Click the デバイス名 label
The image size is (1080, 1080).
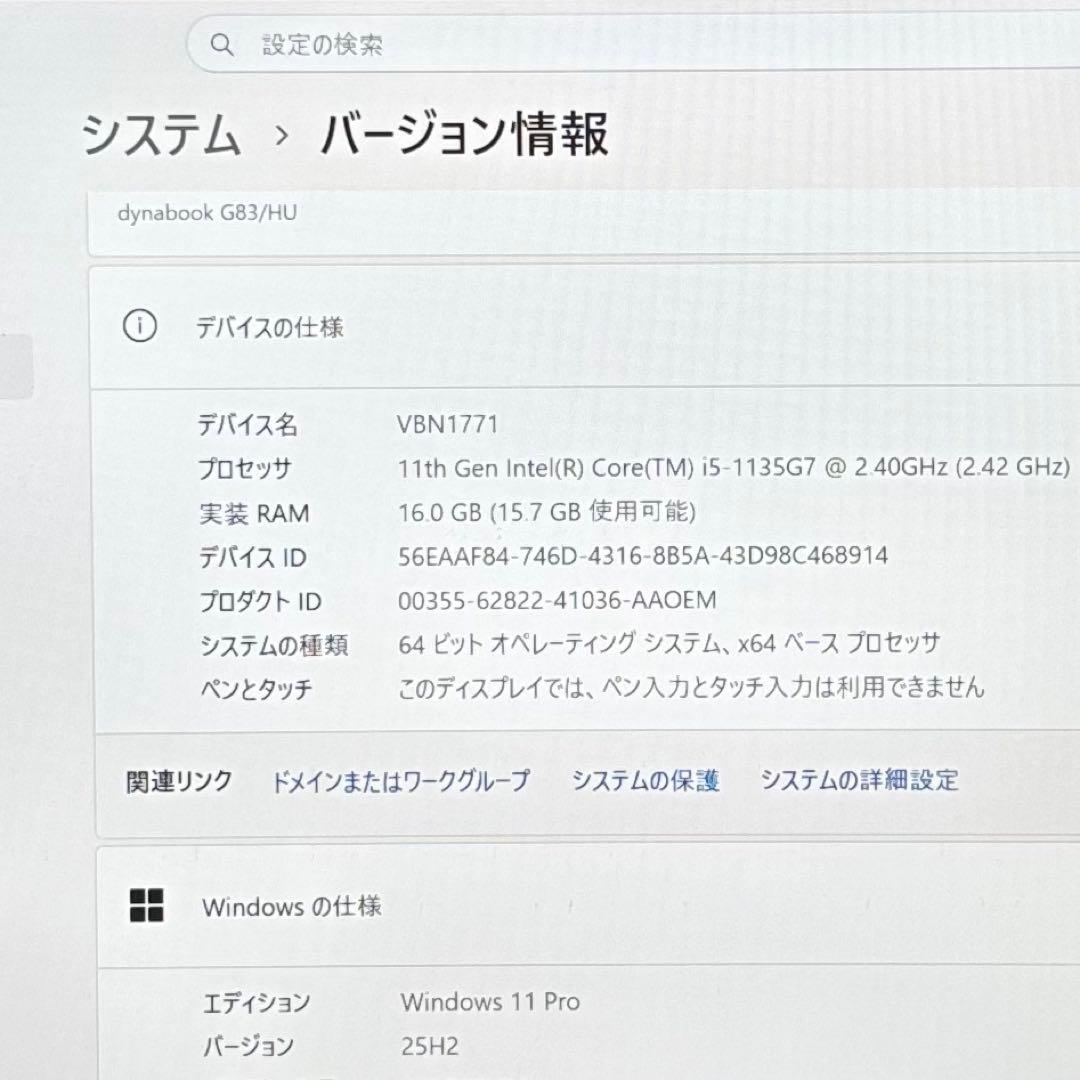coord(248,424)
